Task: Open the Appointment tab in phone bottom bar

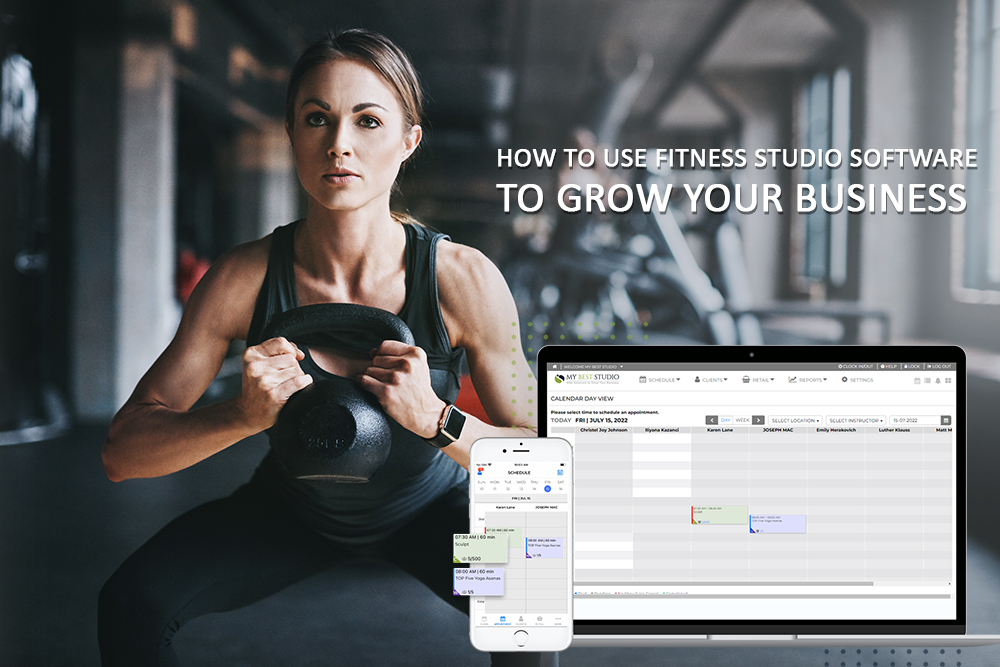Action: coord(503,620)
